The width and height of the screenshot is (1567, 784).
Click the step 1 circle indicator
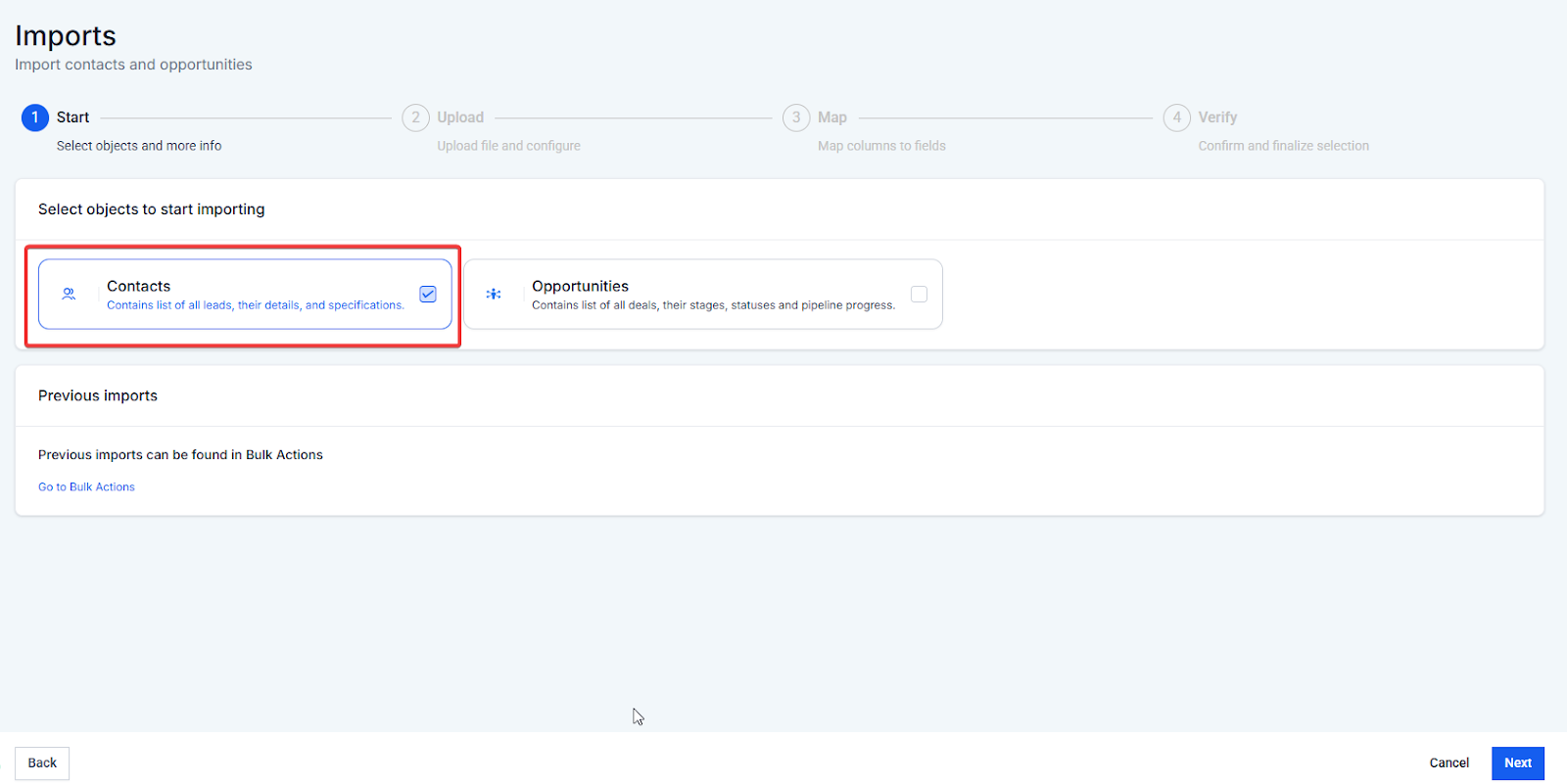(35, 117)
